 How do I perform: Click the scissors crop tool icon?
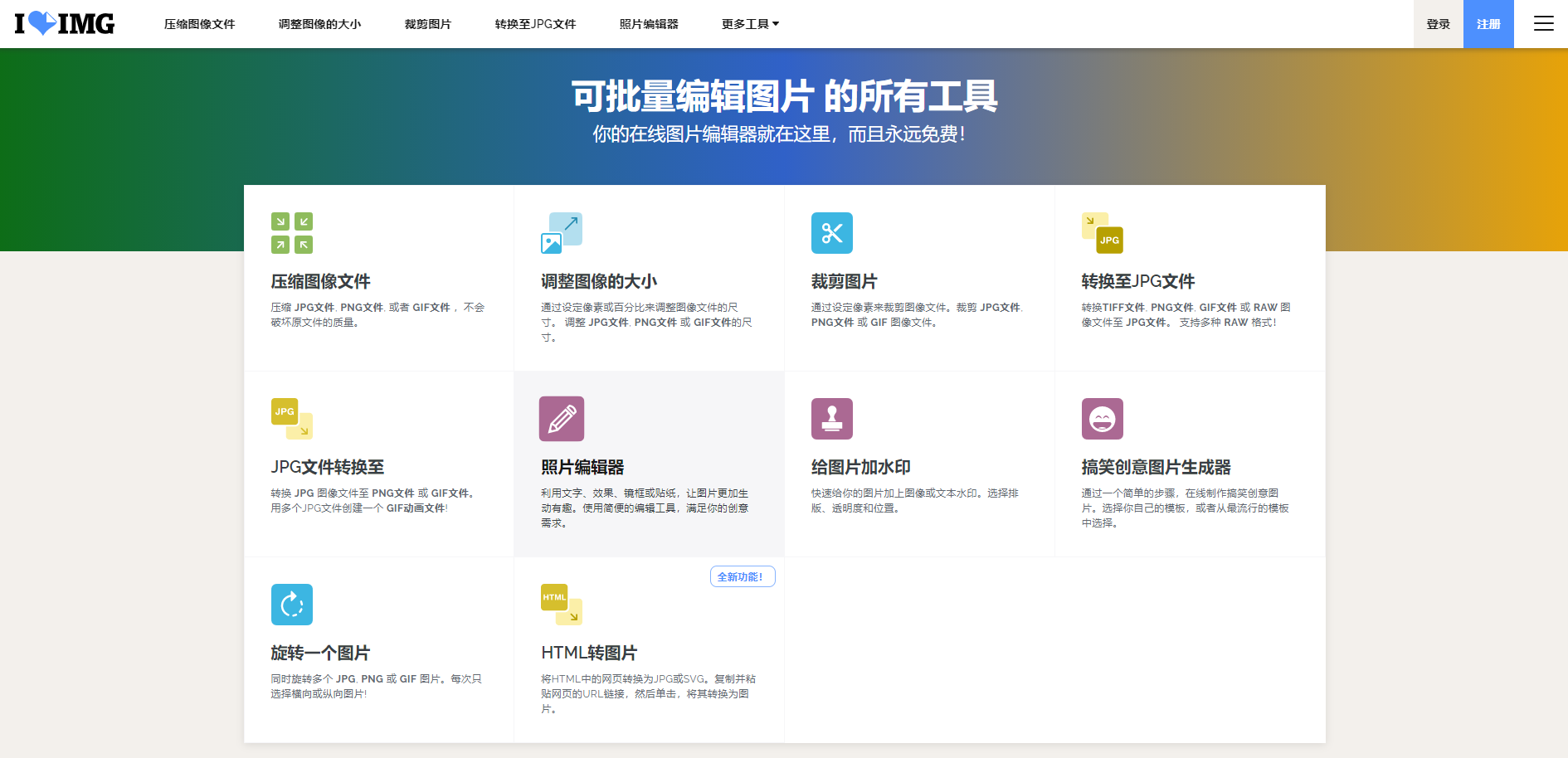[x=832, y=233]
